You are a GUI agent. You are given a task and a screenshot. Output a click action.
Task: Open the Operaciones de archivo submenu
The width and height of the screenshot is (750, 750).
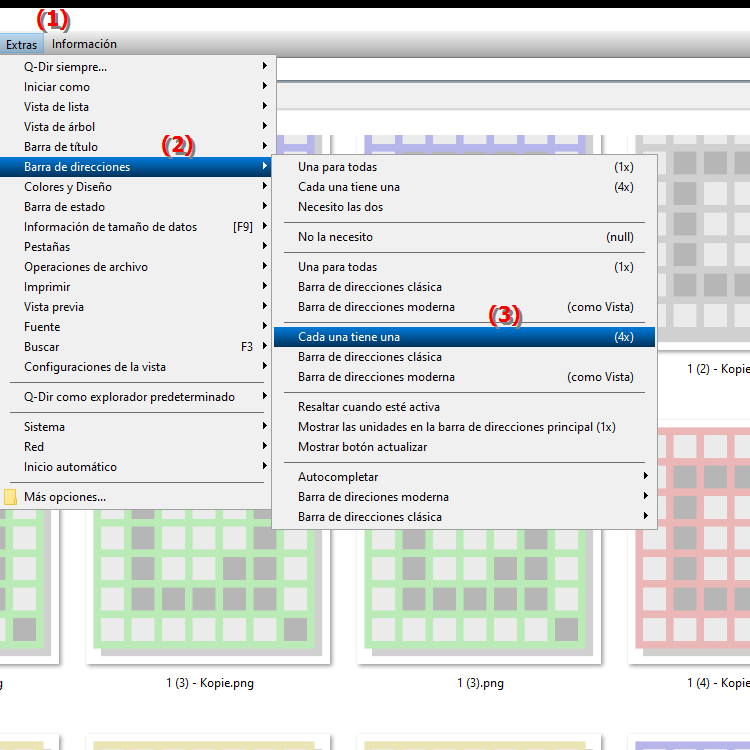(135, 267)
